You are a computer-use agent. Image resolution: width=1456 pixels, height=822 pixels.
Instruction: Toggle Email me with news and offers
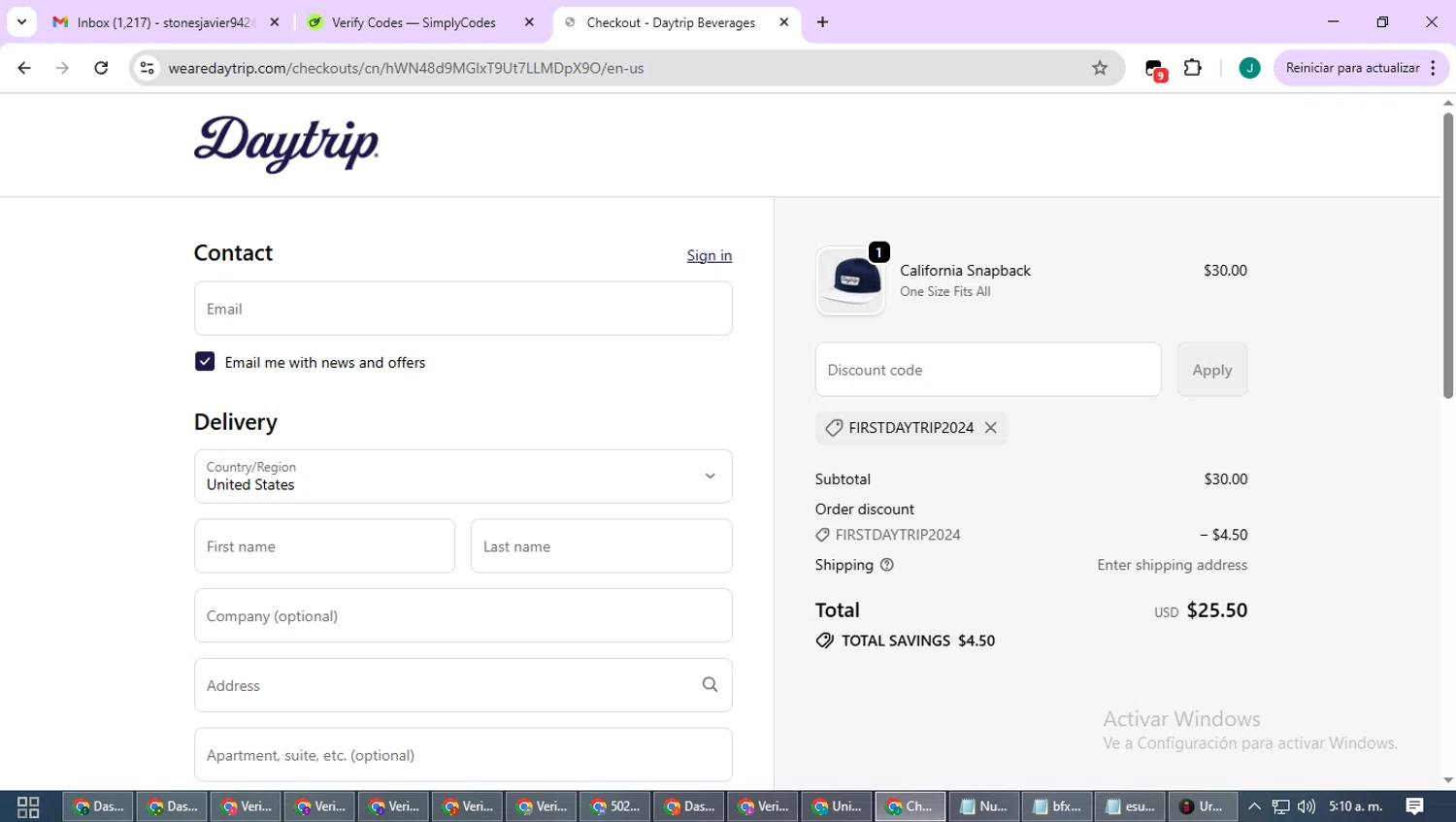tap(205, 362)
